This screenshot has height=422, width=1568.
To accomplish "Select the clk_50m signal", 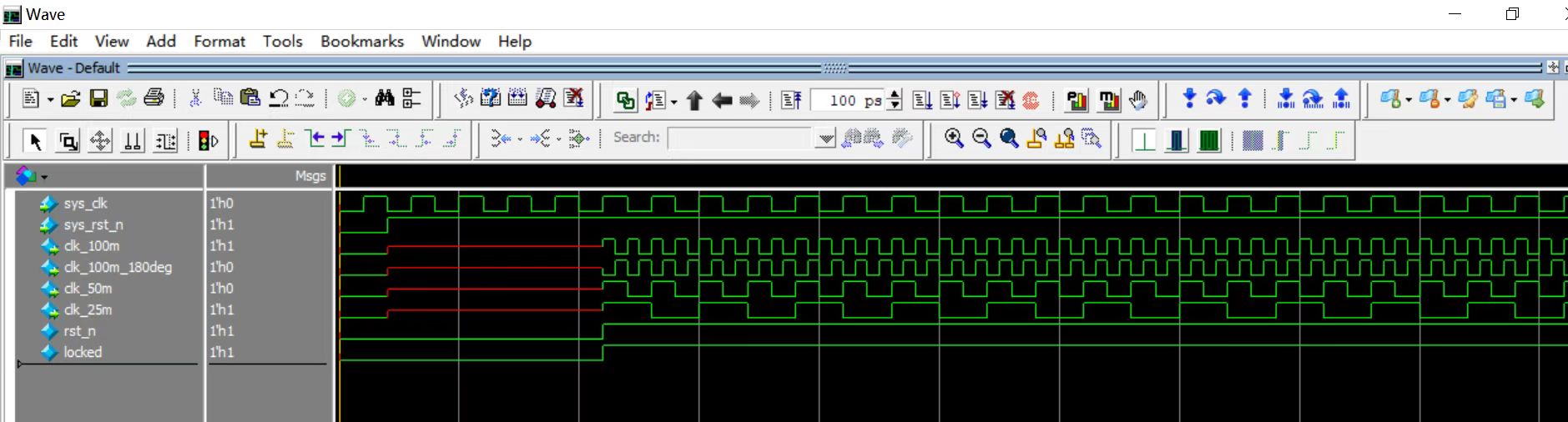I will coord(88,289).
